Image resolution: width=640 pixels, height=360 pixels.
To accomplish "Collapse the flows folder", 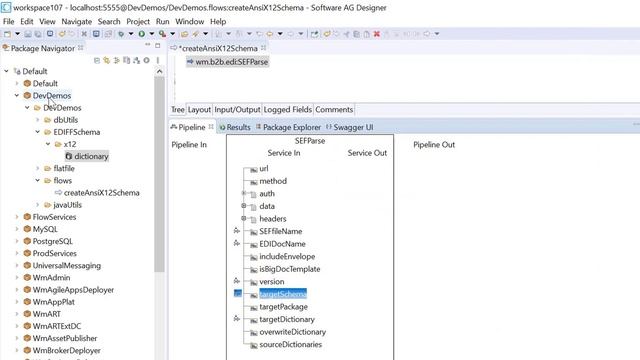I will point(38,180).
